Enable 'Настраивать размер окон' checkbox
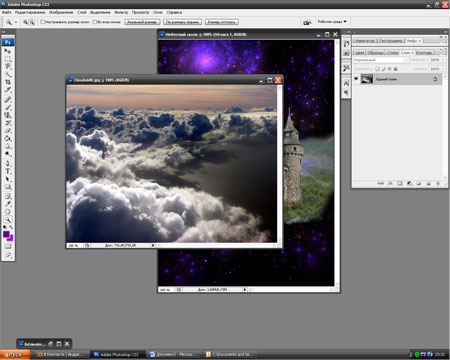 coord(43,22)
